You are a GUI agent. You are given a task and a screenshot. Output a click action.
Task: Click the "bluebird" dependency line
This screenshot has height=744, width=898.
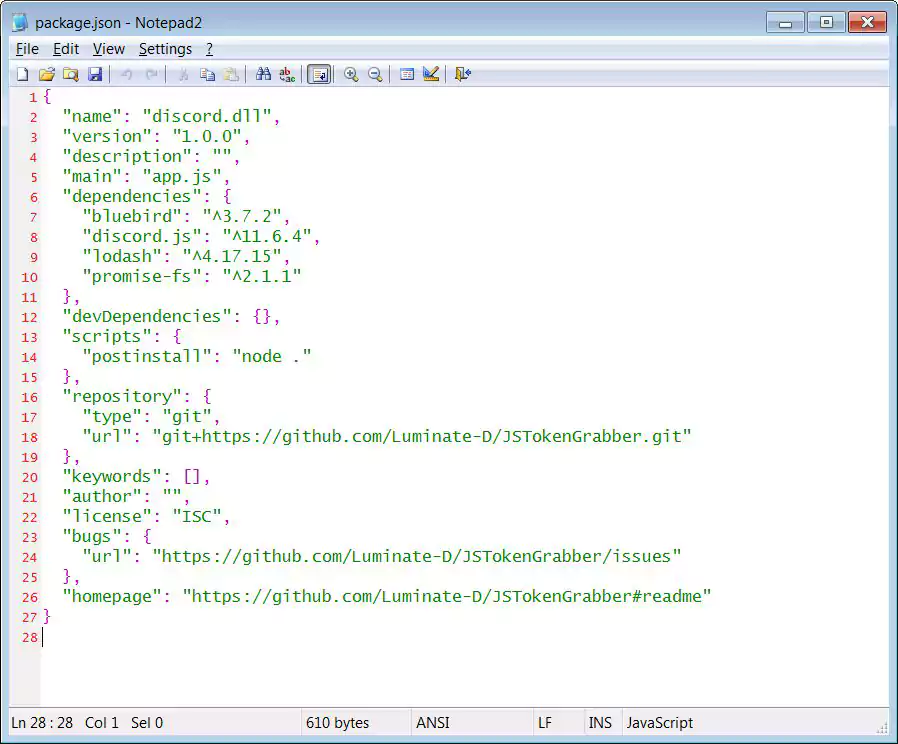[x=186, y=216]
